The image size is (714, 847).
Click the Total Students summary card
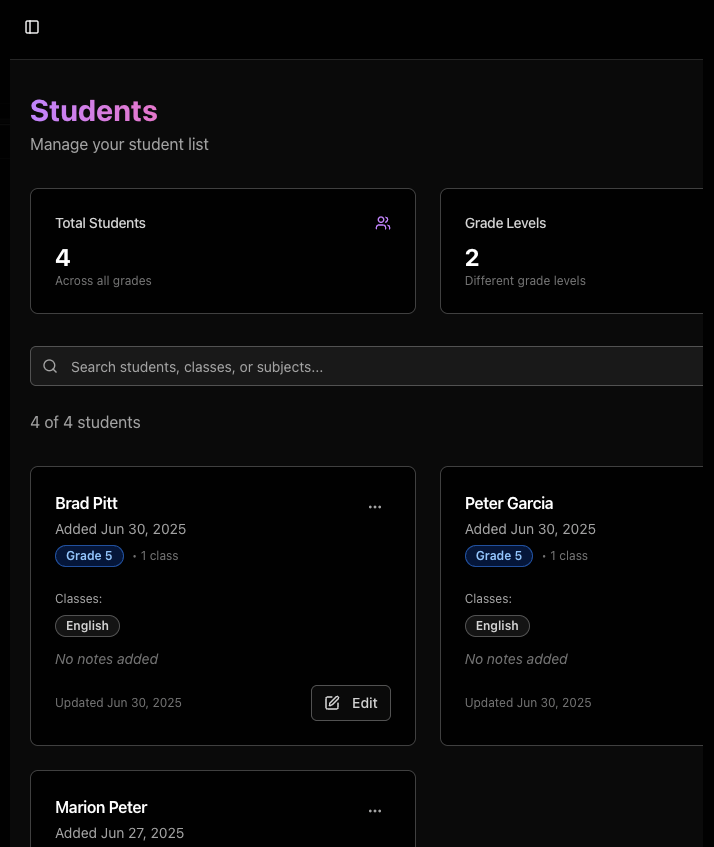pyautogui.click(x=223, y=251)
